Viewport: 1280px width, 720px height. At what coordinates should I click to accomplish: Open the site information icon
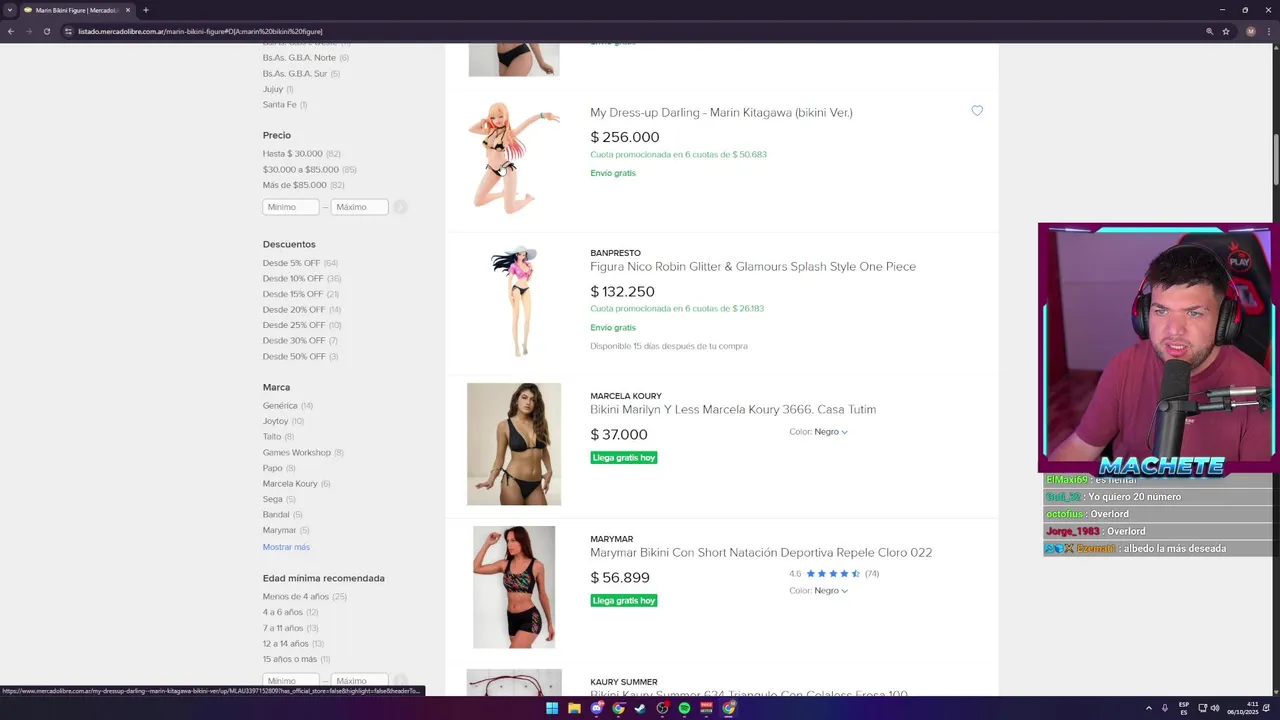(69, 31)
